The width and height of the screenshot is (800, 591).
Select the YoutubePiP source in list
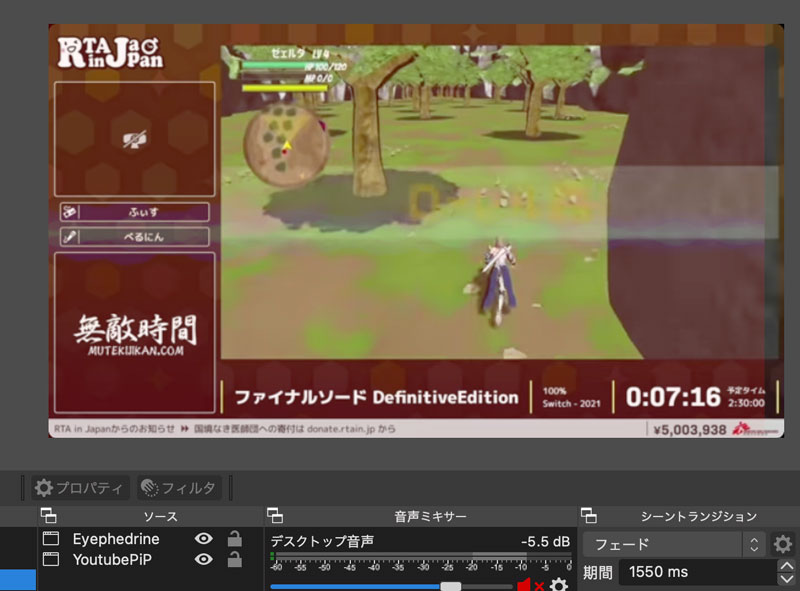click(112, 560)
